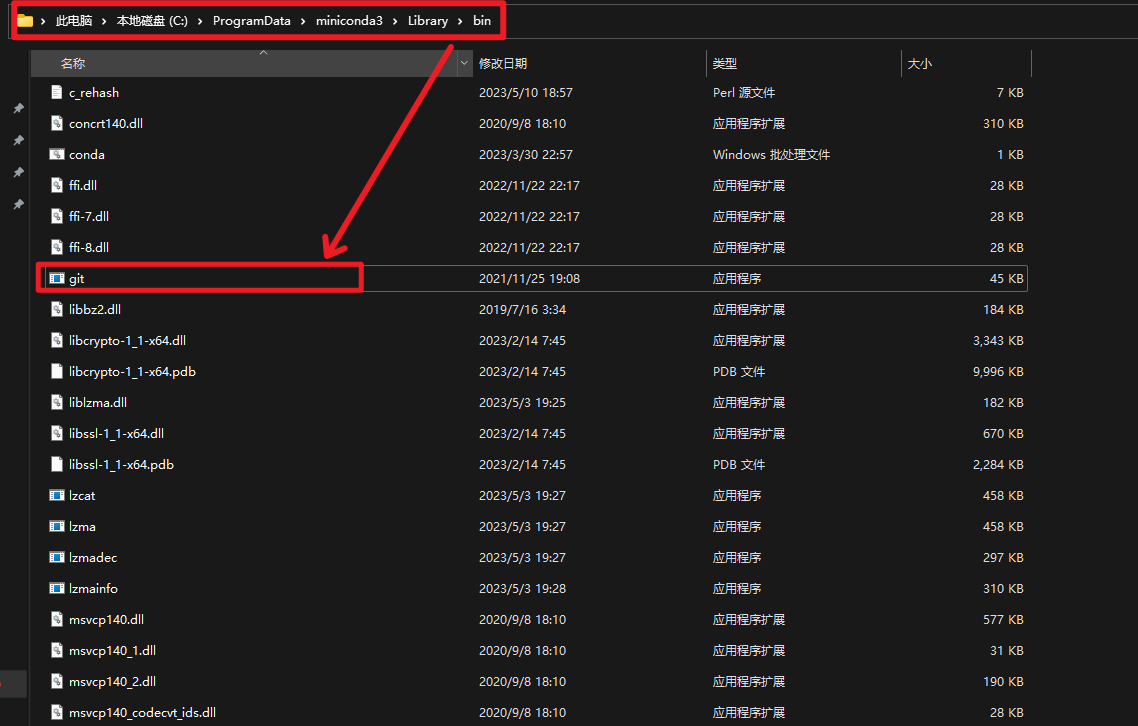Navigate to Library in the breadcrumb path
The width and height of the screenshot is (1138, 726).
click(x=427, y=21)
